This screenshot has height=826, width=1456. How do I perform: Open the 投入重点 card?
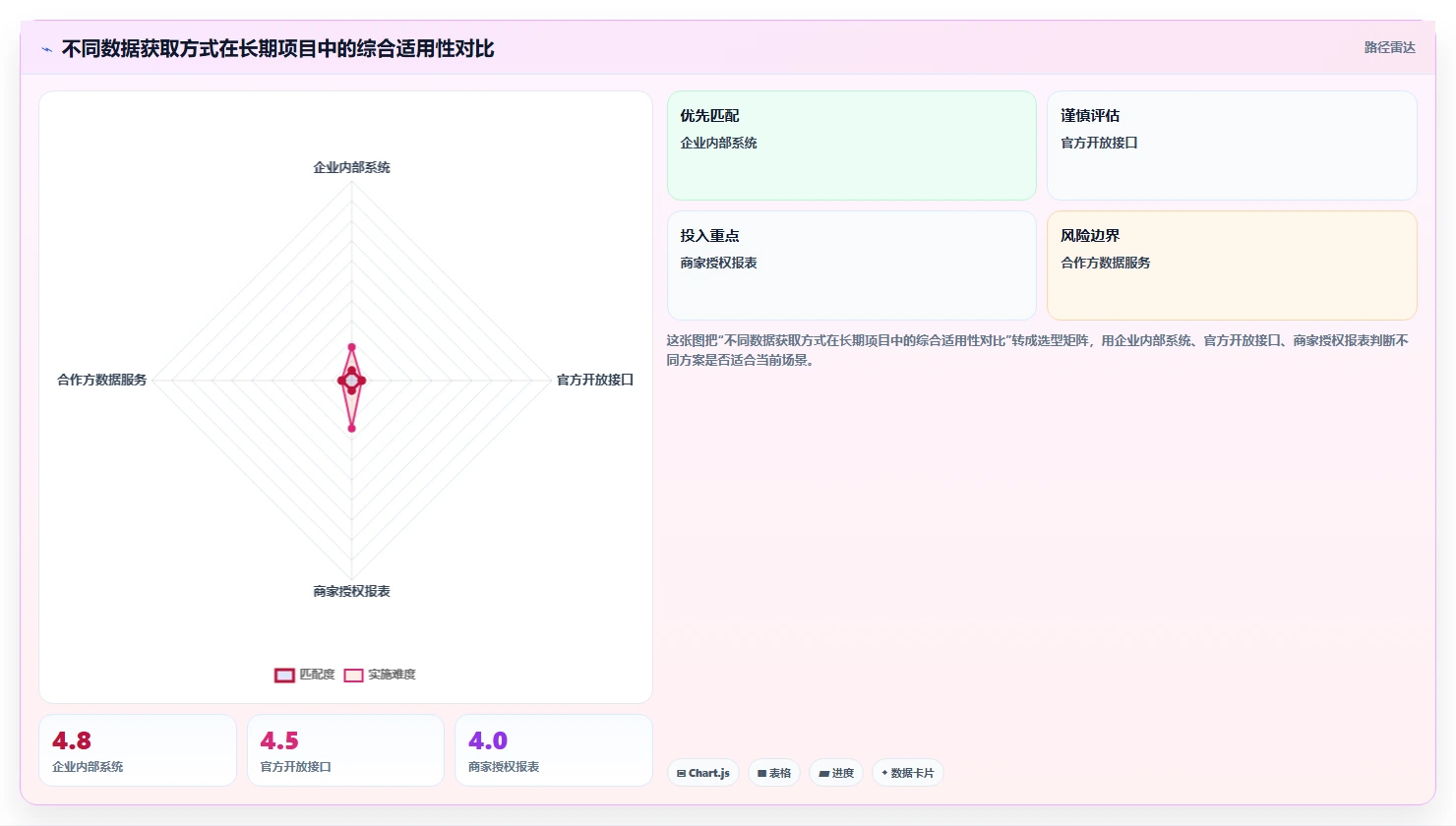(x=852, y=265)
